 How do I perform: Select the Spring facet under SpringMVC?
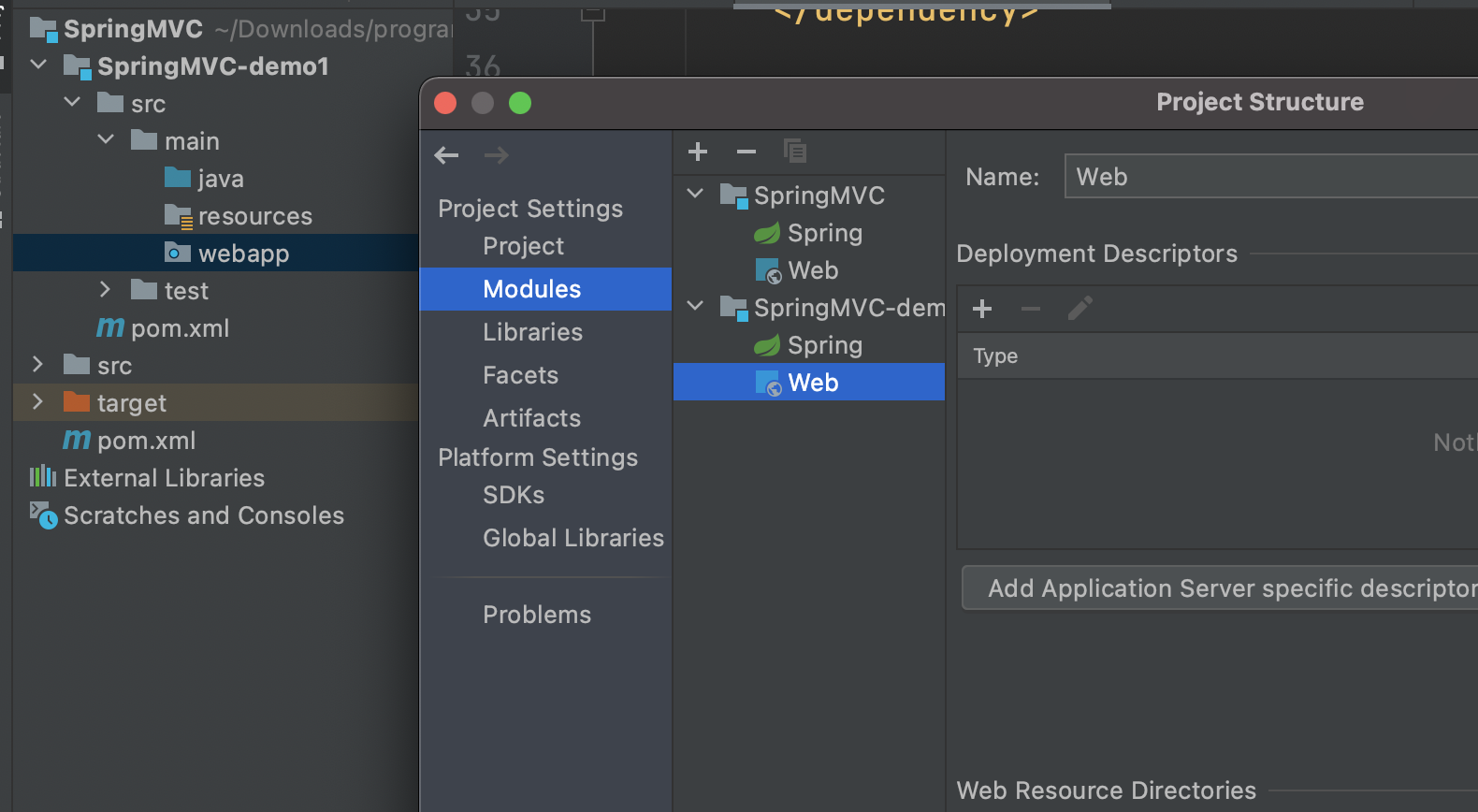pyautogui.click(x=824, y=233)
